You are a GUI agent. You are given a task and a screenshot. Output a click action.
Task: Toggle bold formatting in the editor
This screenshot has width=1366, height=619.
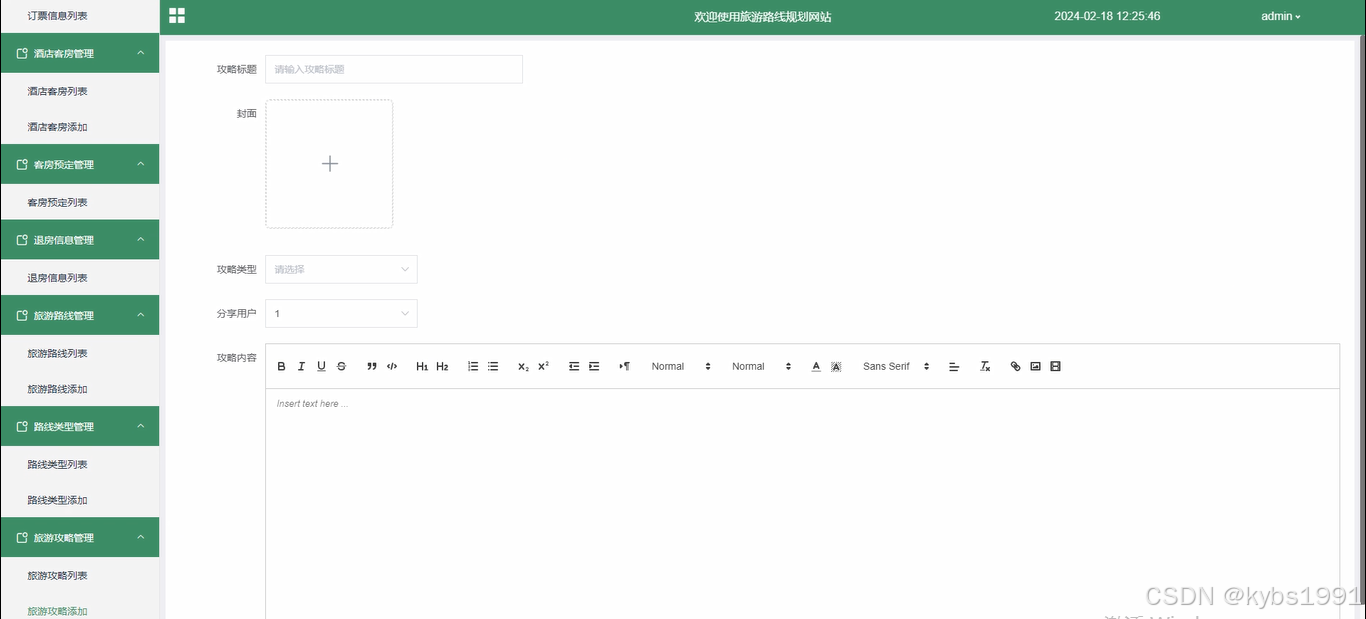(x=281, y=366)
